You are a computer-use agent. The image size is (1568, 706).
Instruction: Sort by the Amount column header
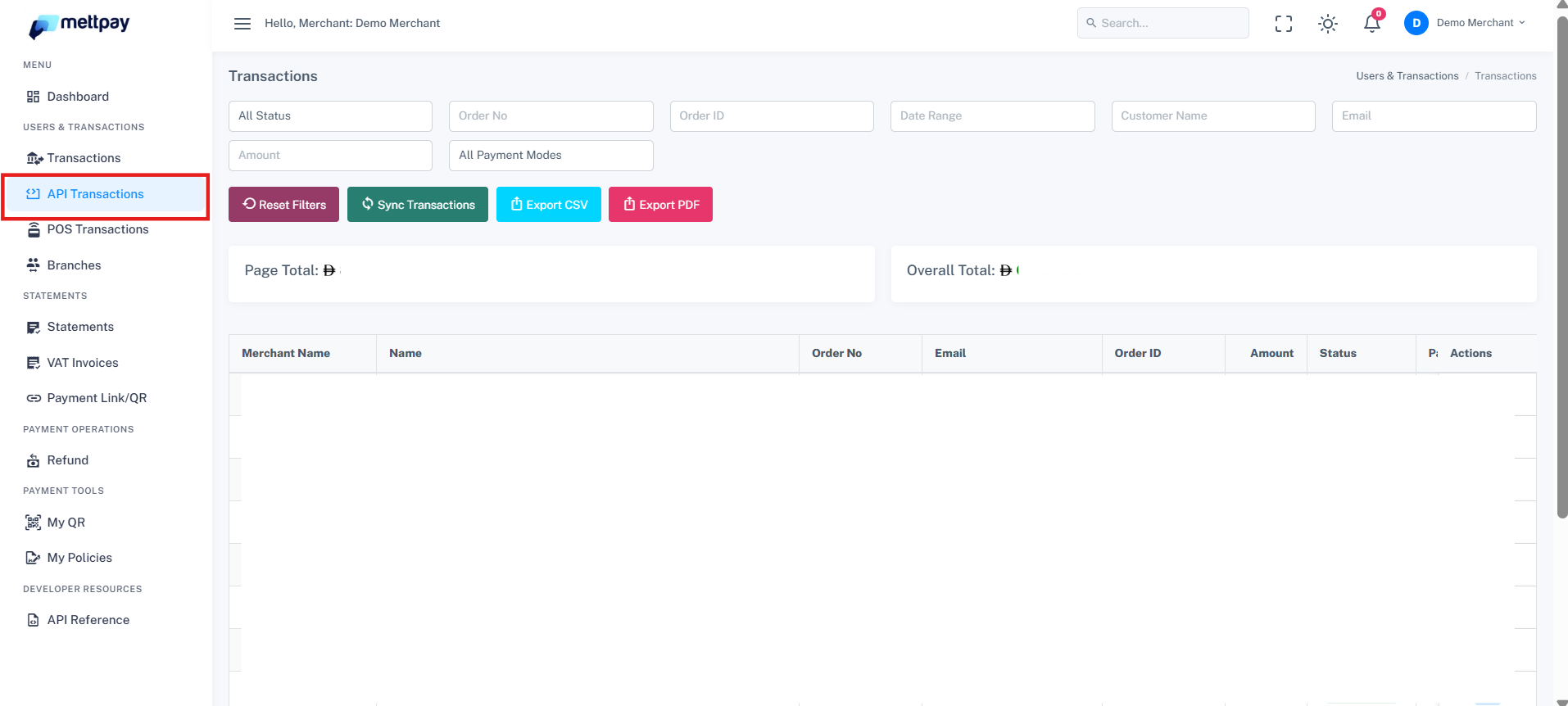pos(1266,354)
